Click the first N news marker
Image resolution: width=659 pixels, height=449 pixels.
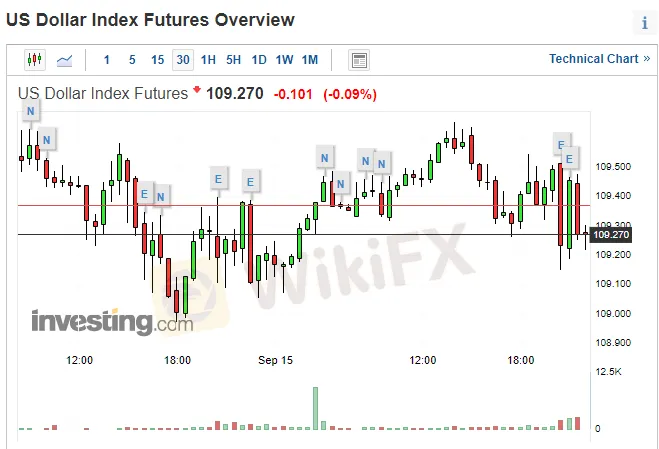click(x=31, y=111)
